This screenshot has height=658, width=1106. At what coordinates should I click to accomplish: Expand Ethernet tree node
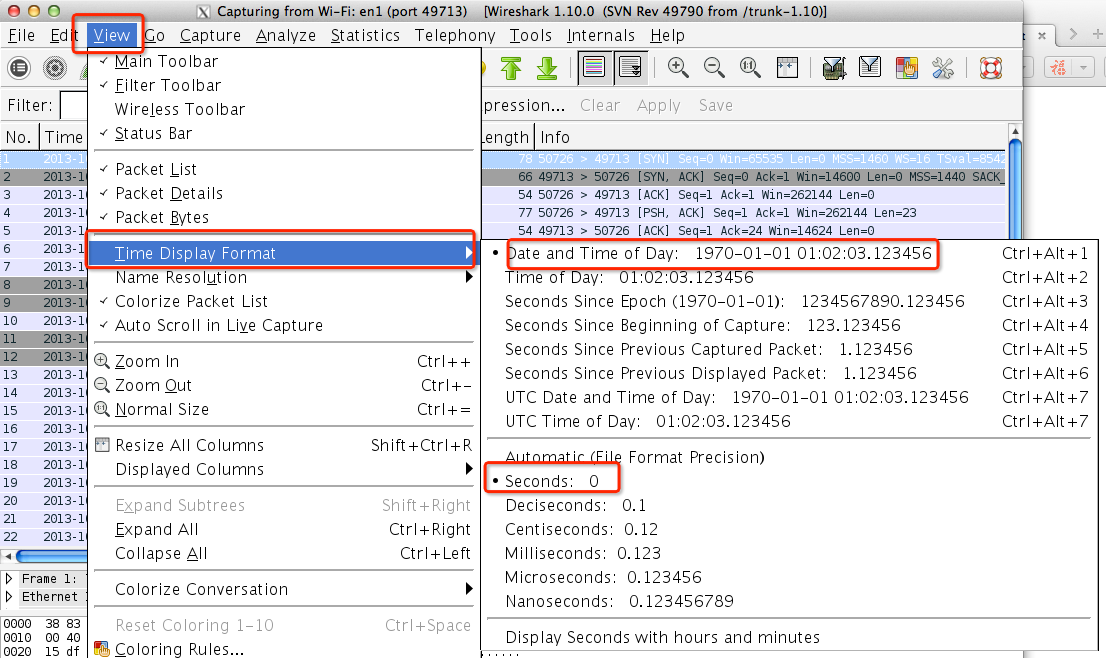pyautogui.click(x=9, y=597)
